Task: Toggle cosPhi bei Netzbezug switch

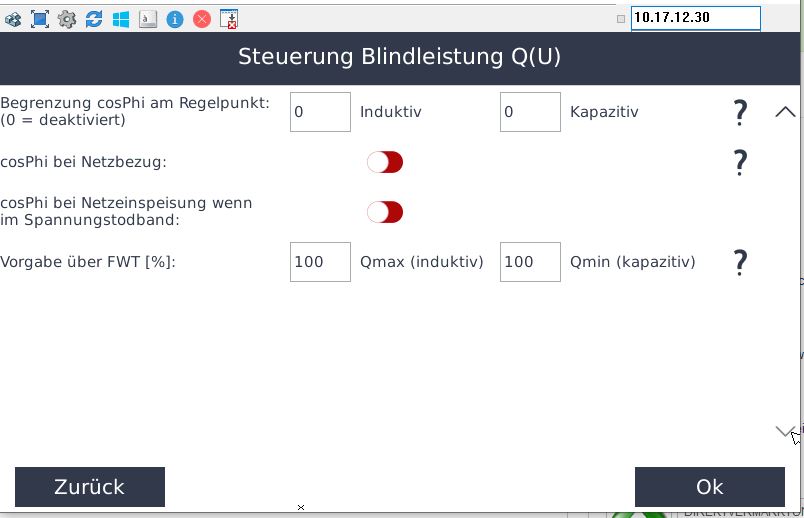Action: coord(385,162)
